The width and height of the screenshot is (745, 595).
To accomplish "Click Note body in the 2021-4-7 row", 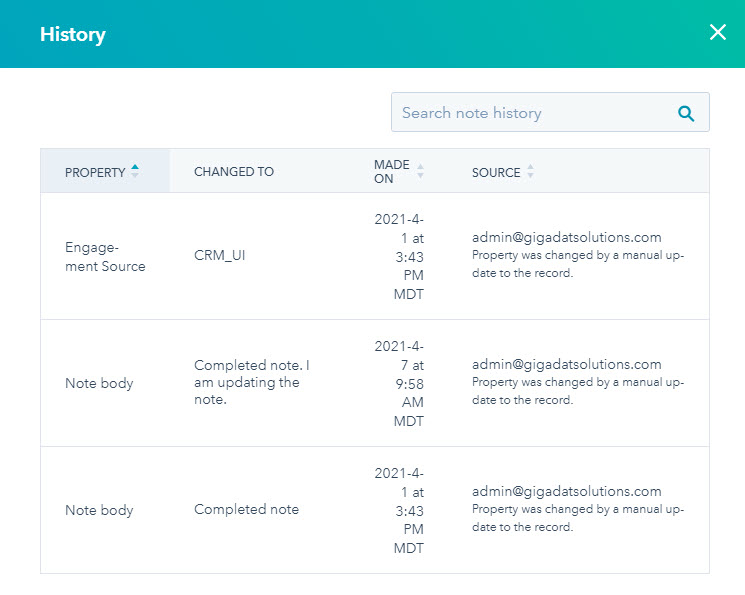I will [x=99, y=383].
